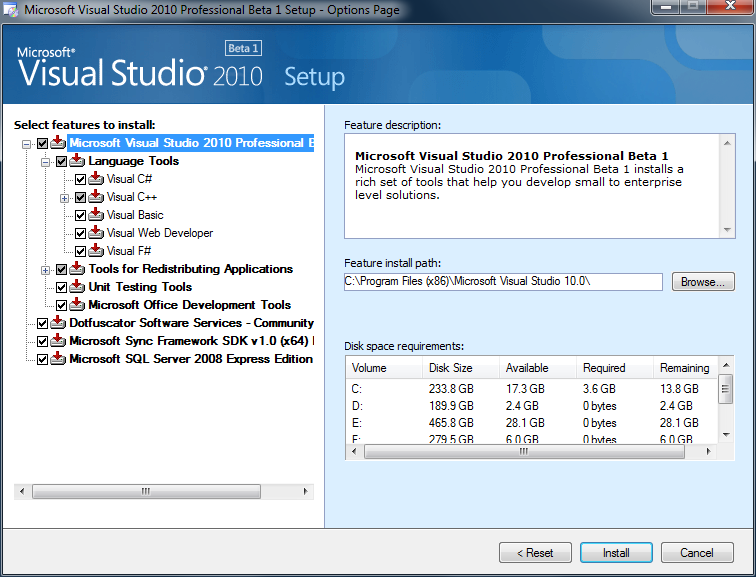Click the install icon beside Visual C#
This screenshot has height=577, width=756.
pyautogui.click(x=96, y=178)
